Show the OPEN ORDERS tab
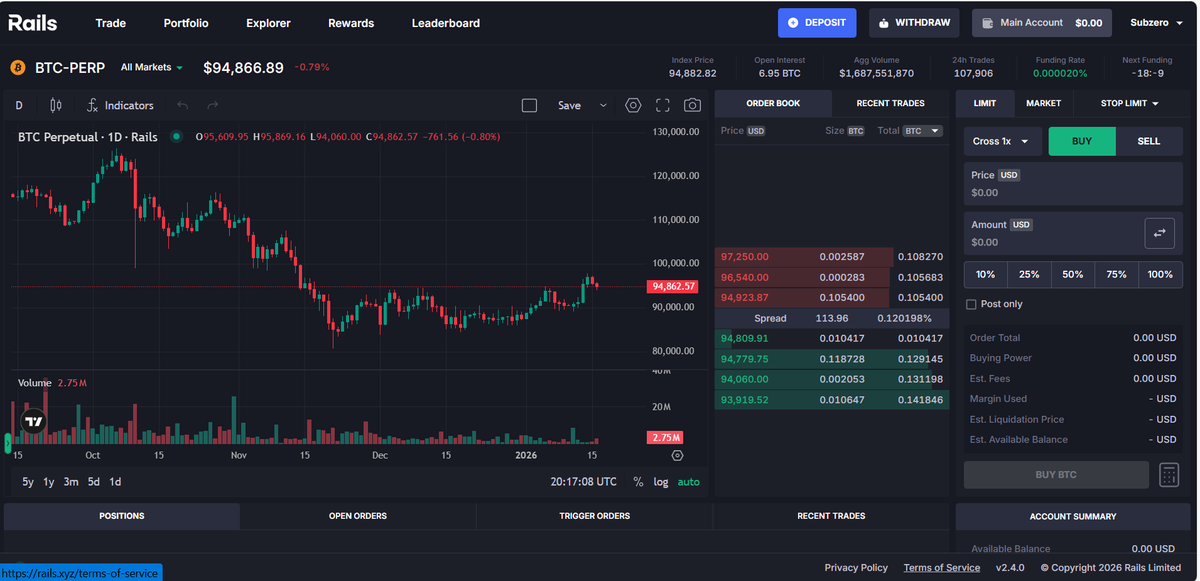The width and height of the screenshot is (1200, 581). point(358,516)
